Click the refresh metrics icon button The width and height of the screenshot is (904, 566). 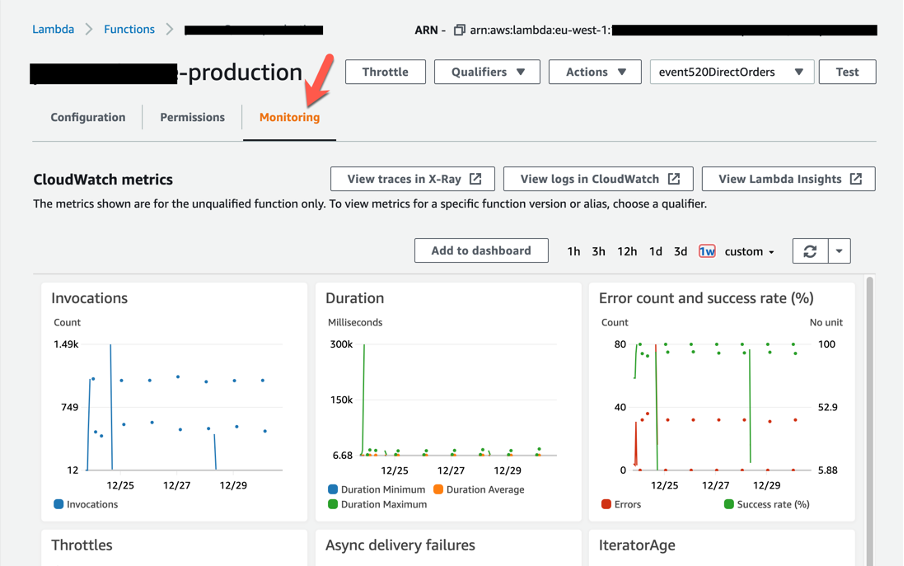(809, 251)
